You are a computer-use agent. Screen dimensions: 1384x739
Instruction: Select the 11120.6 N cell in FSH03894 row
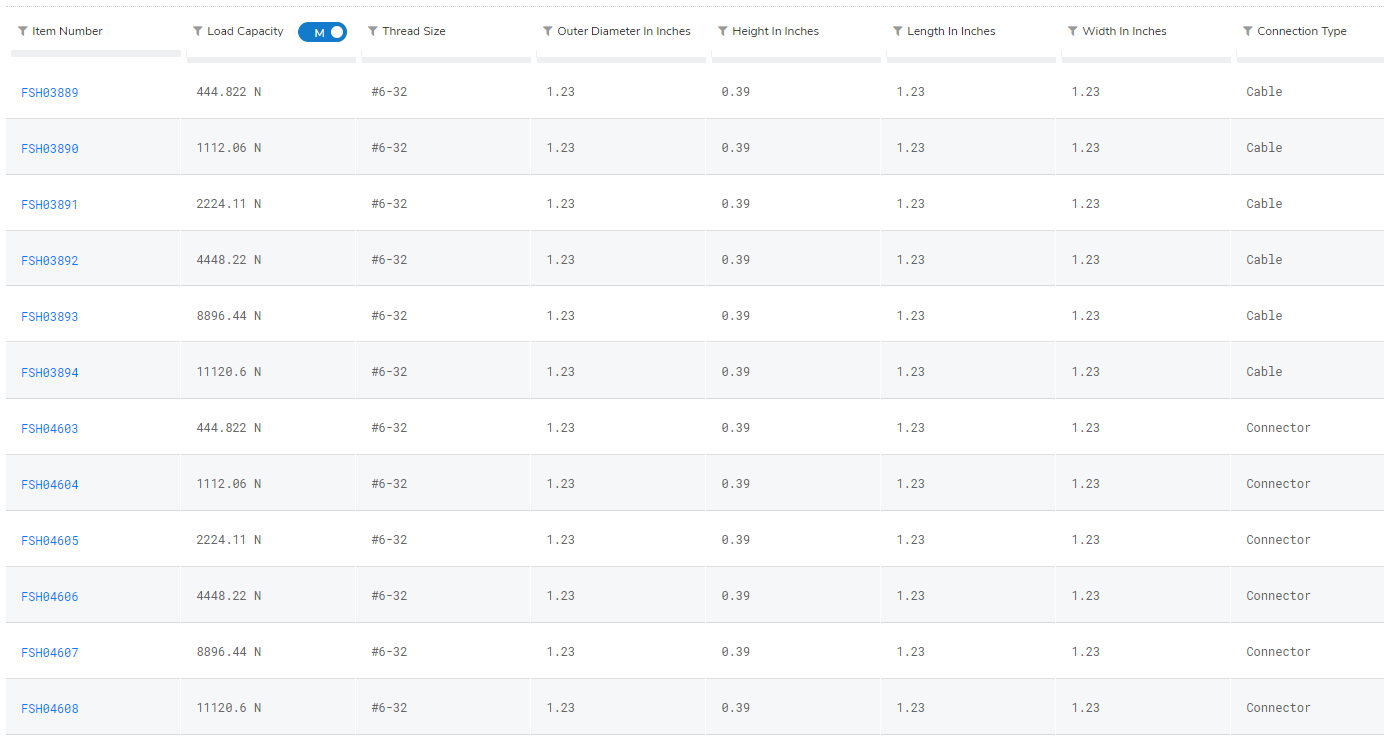pos(229,372)
